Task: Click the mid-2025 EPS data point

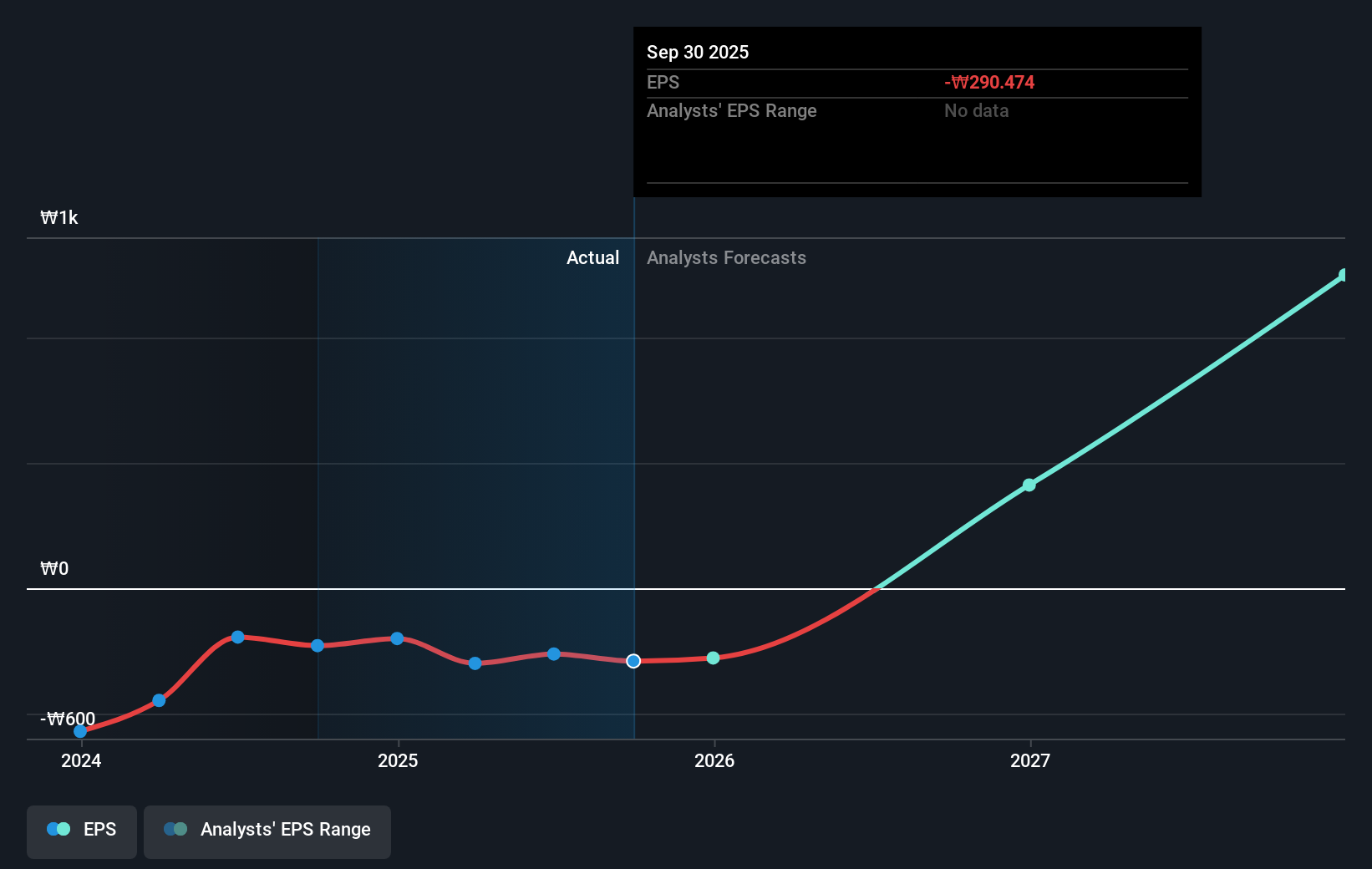Action: coord(554,653)
